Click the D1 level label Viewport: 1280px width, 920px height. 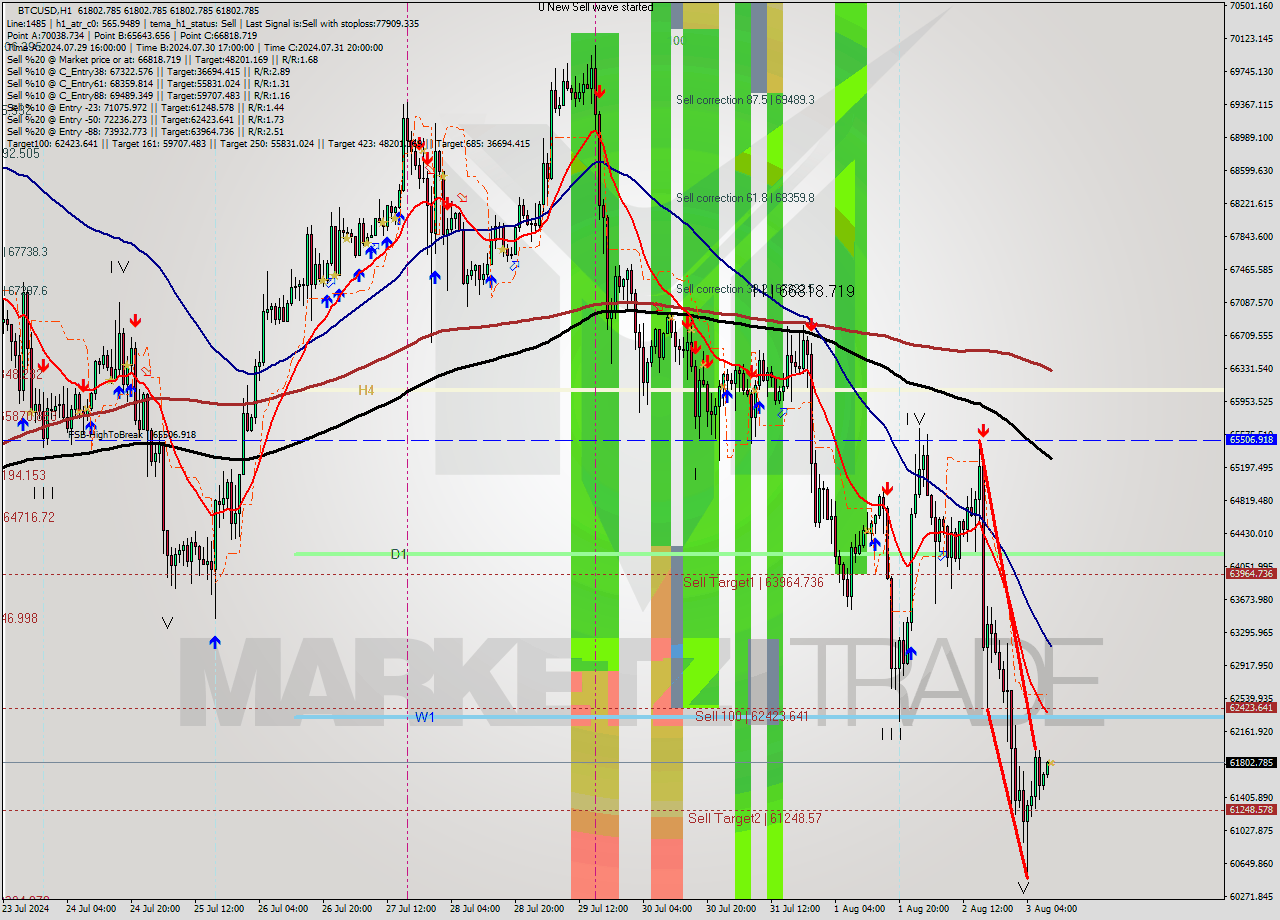398,554
